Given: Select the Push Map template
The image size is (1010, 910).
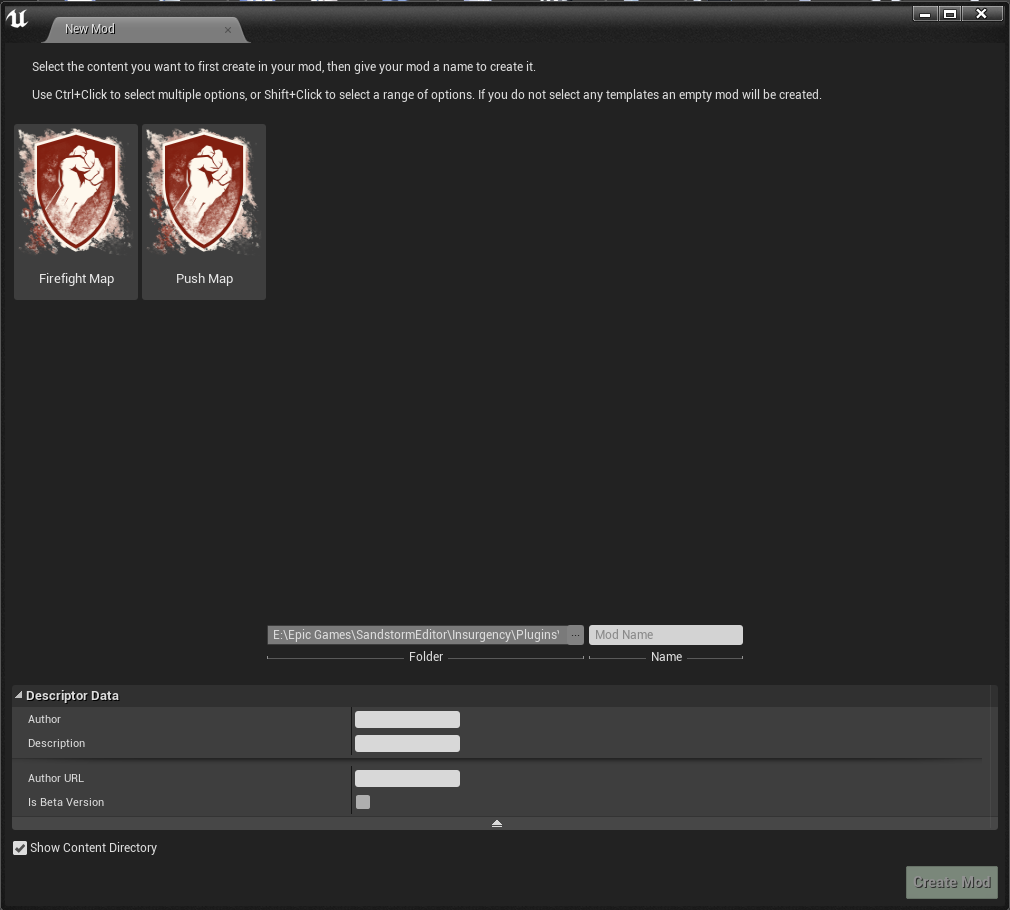Looking at the screenshot, I should [204, 212].
